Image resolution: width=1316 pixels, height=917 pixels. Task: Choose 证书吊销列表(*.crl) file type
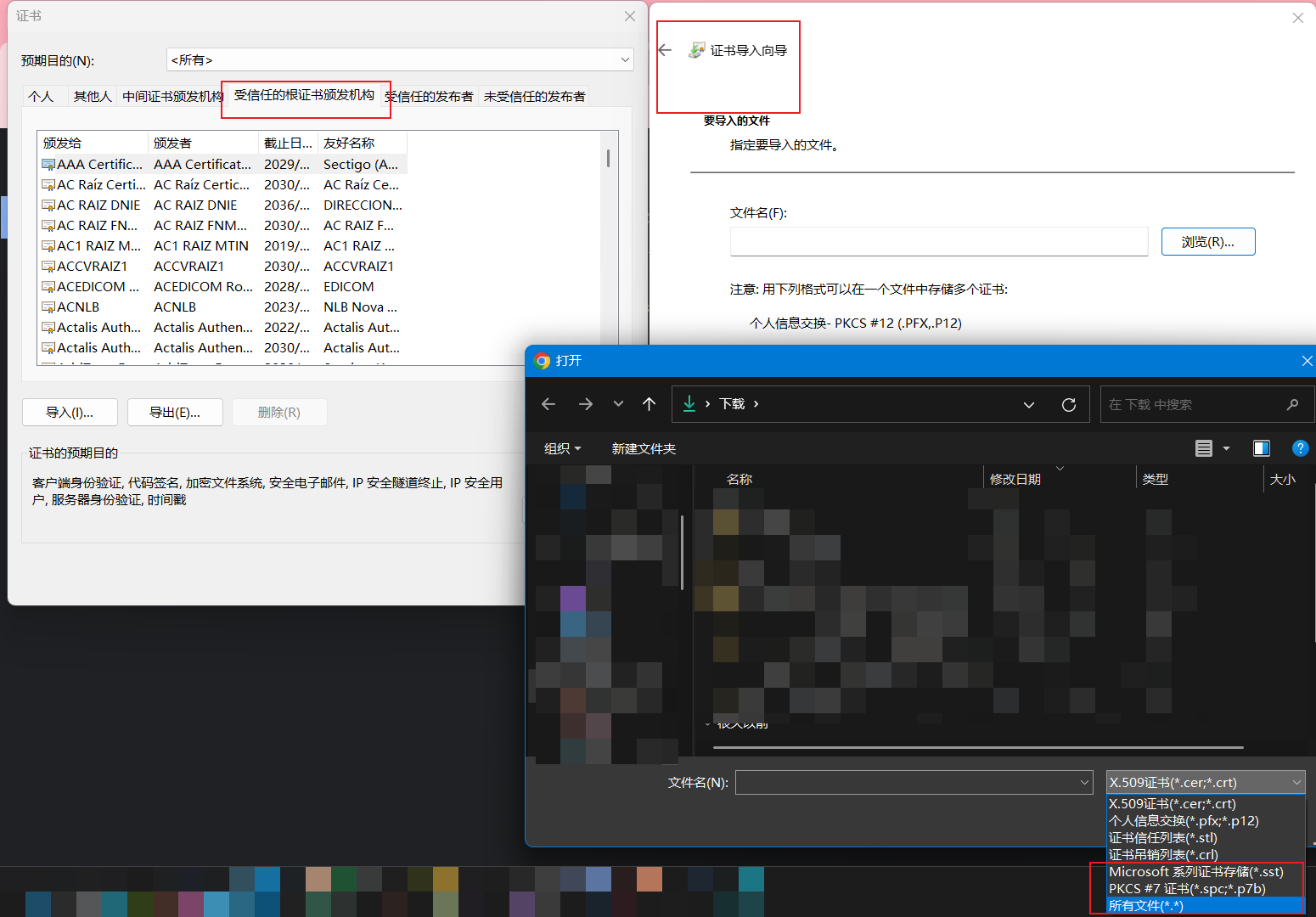[1206, 855]
